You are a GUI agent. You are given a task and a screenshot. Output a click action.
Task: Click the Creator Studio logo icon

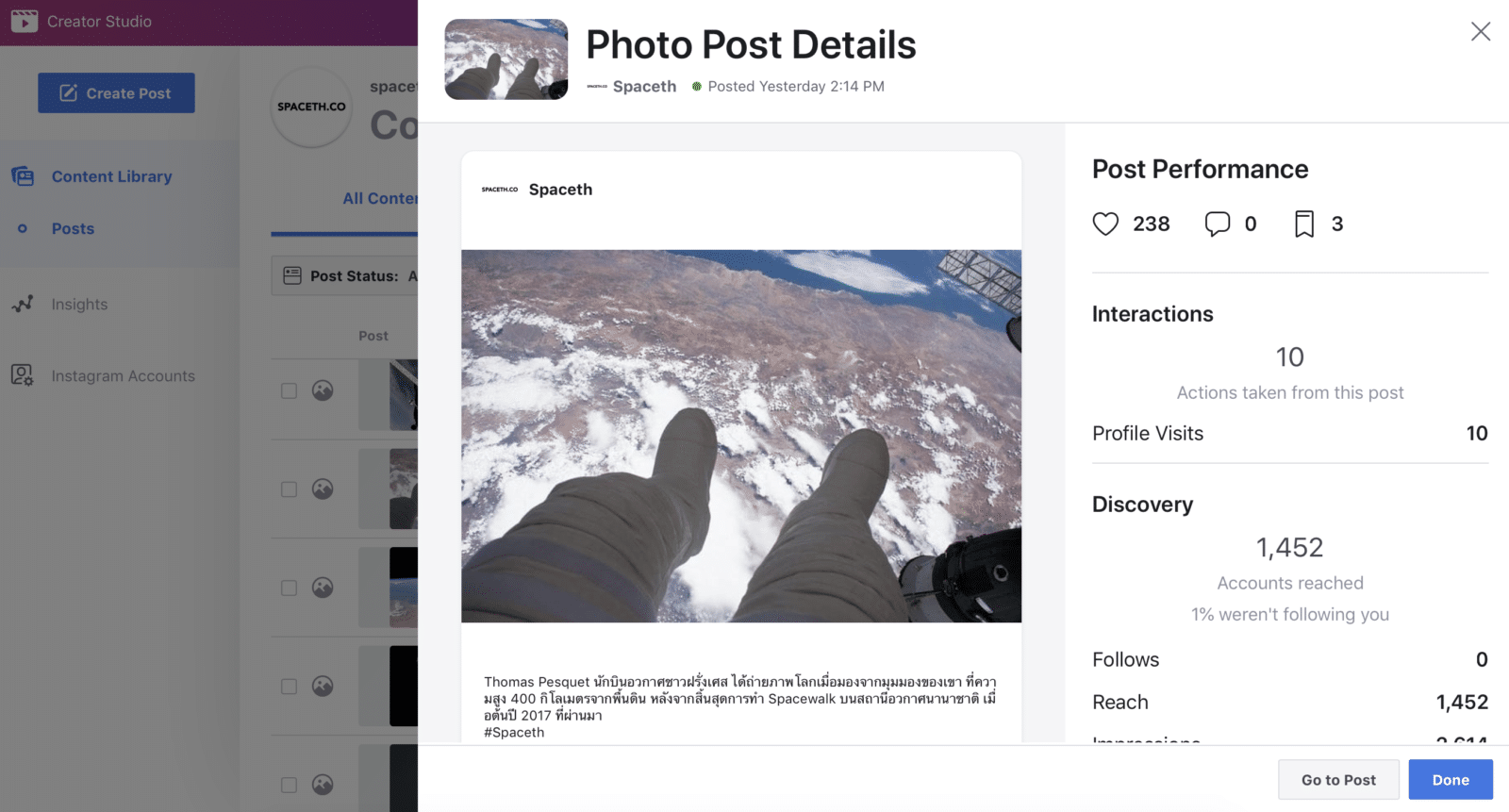[24, 21]
